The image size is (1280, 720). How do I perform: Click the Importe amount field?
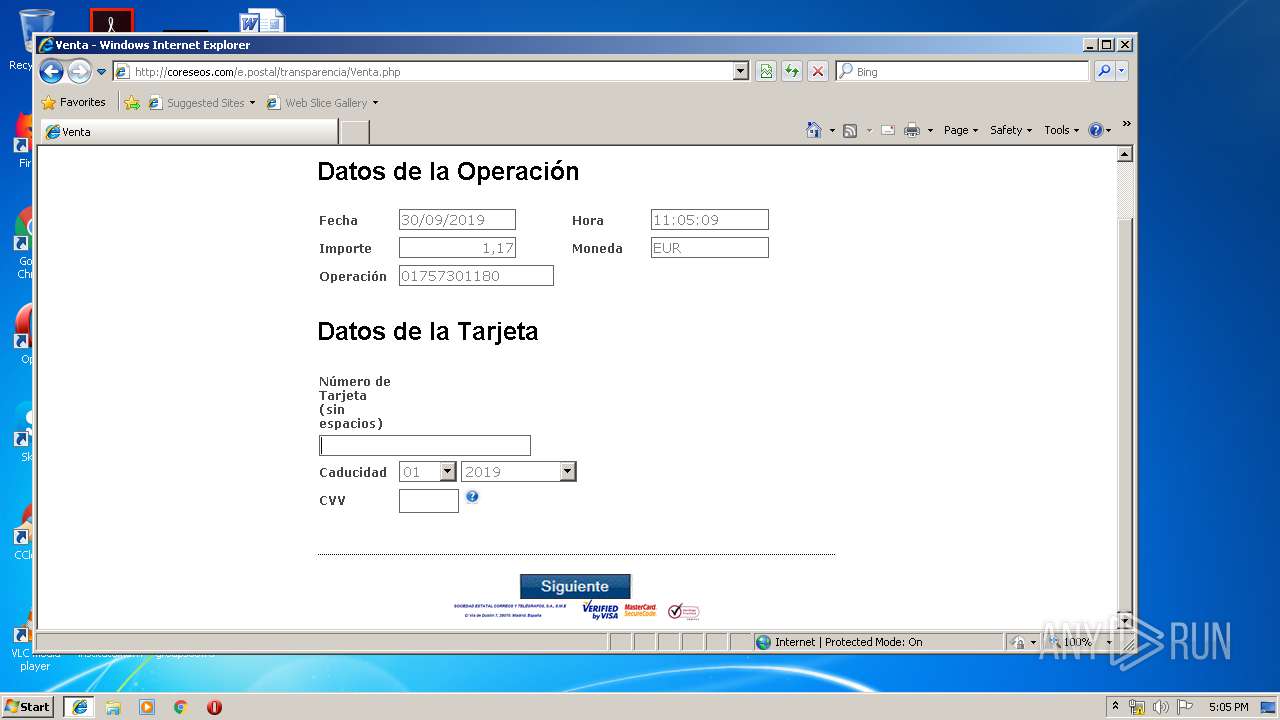(x=457, y=248)
